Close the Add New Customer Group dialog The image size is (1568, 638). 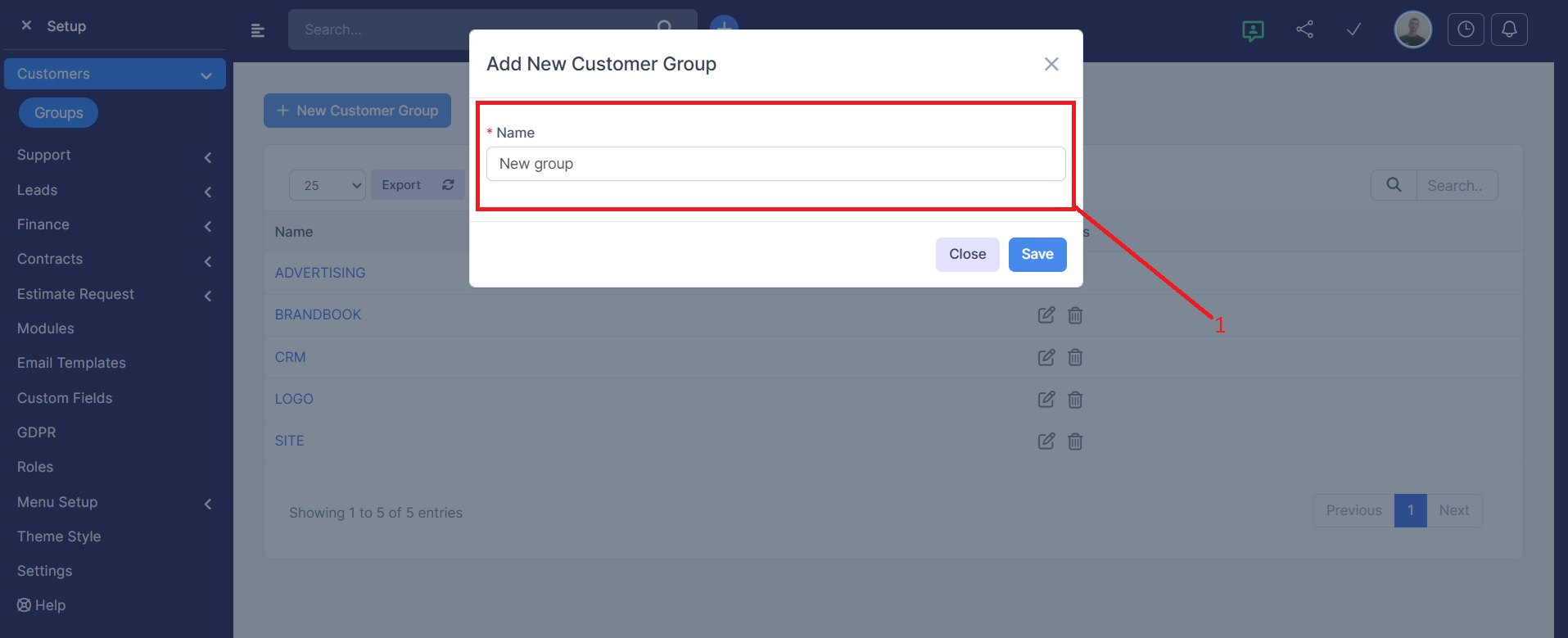(1051, 64)
